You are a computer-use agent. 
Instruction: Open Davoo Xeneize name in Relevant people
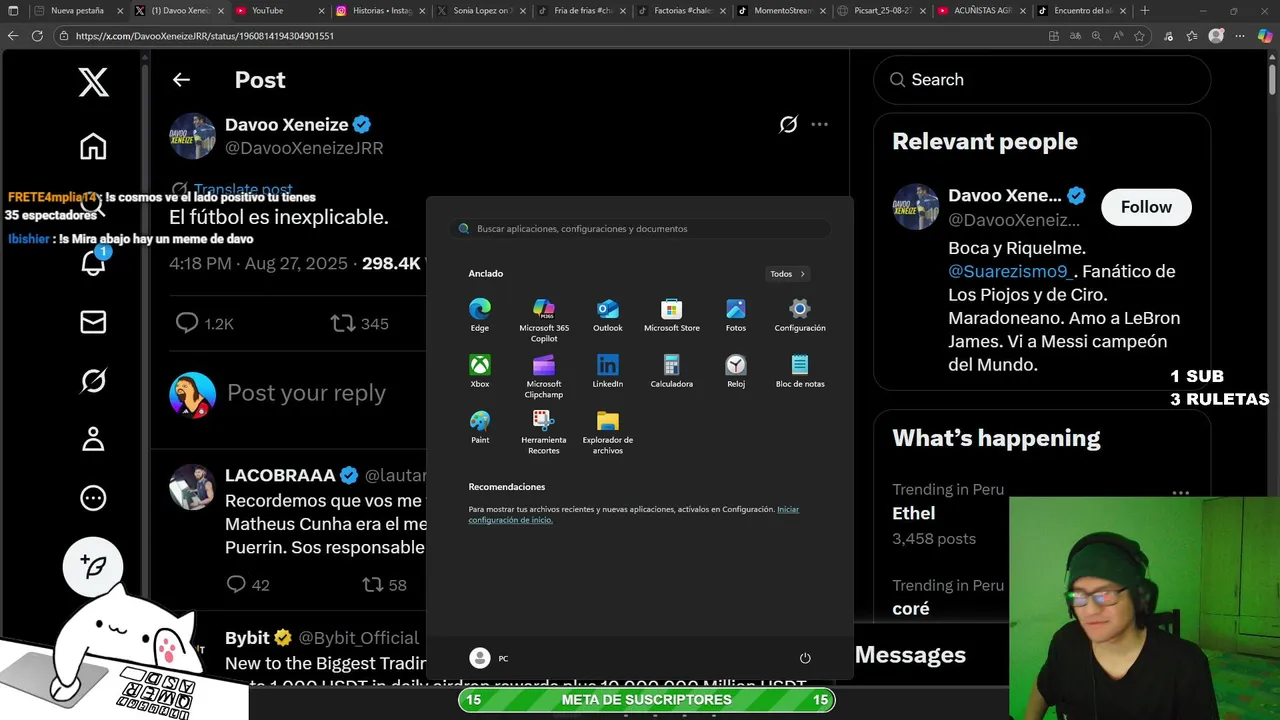[x=1005, y=195]
